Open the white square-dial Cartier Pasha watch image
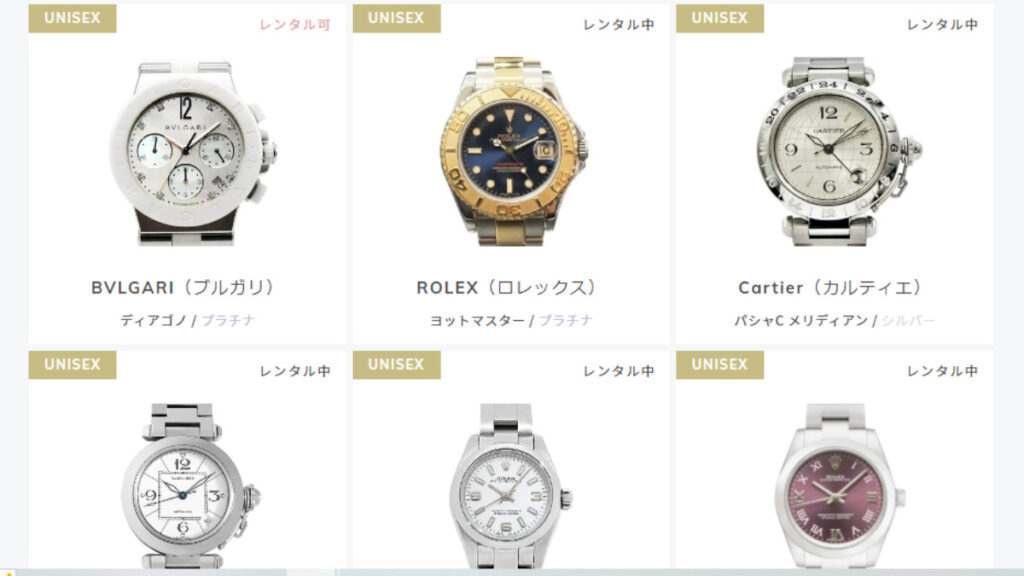The width and height of the screenshot is (1024, 576). click(x=187, y=485)
